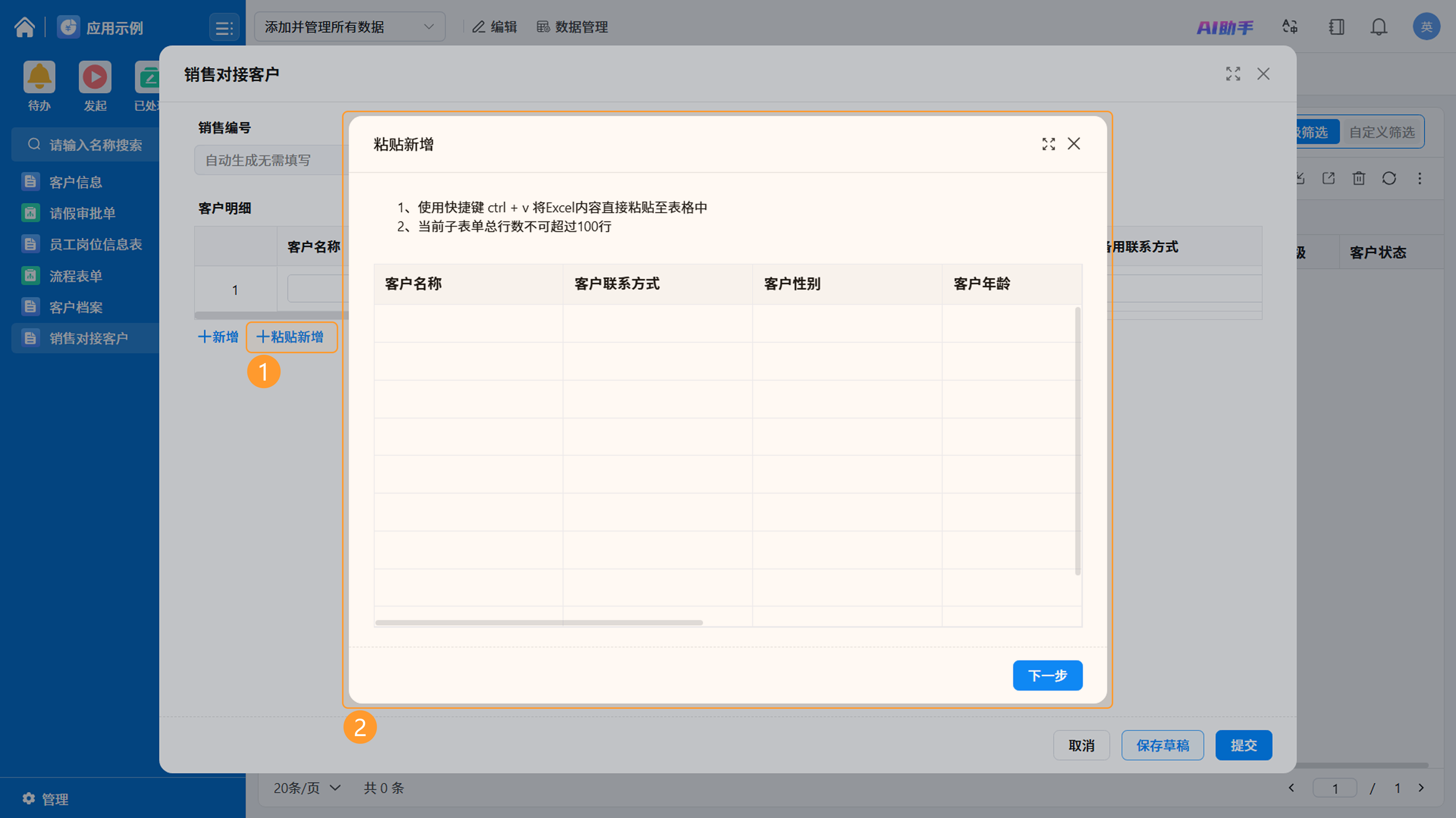Click the 请输入名称搜索 search box
Viewport: 1456px width, 818px height.
click(86, 145)
